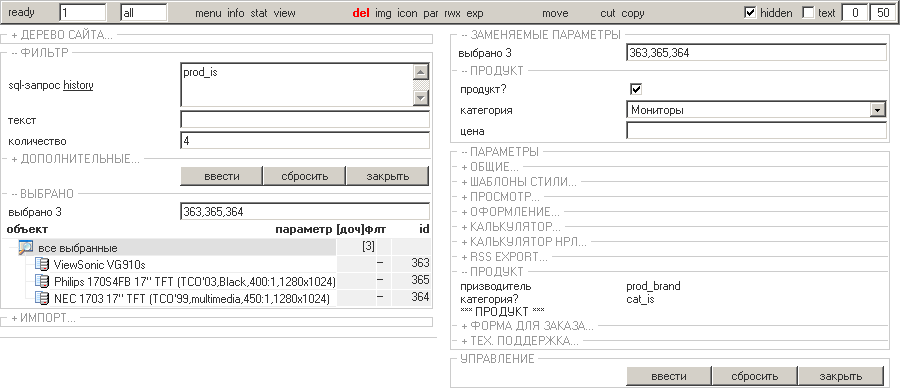
Task: Collapse the ПАРАМЕТРЫ section header
Action: pos(500,152)
